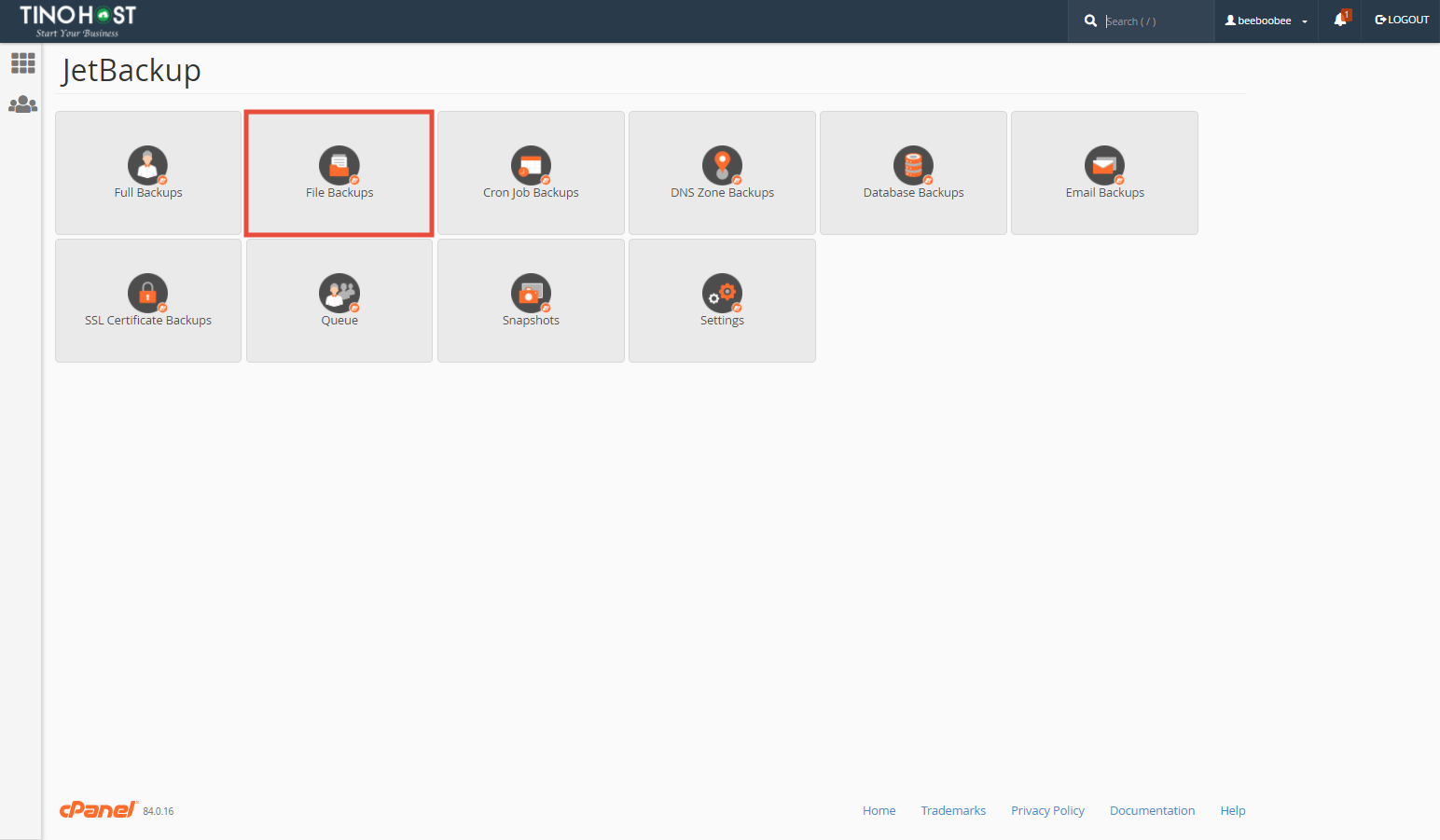Open the Queue icon
1440x840 pixels.
point(339,293)
